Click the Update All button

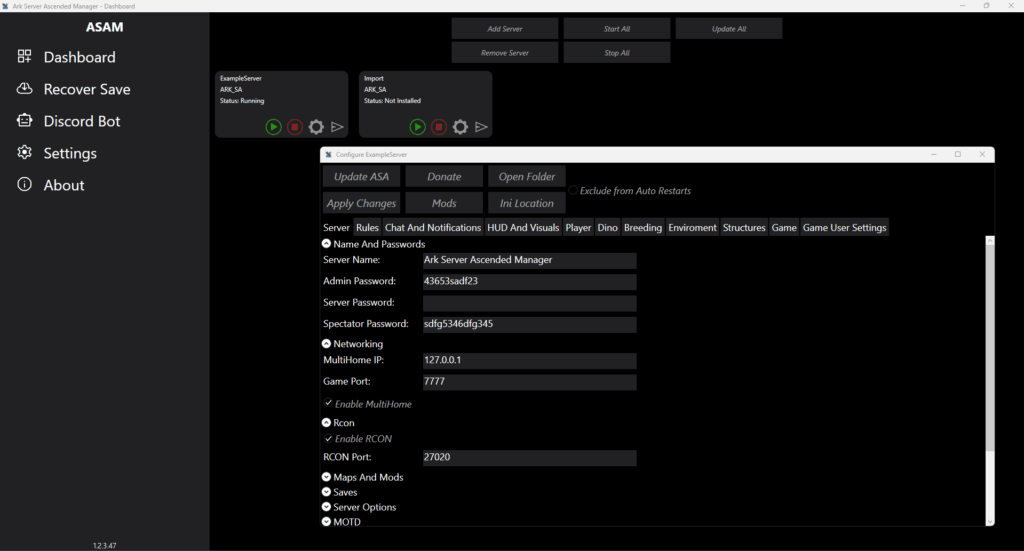(729, 29)
